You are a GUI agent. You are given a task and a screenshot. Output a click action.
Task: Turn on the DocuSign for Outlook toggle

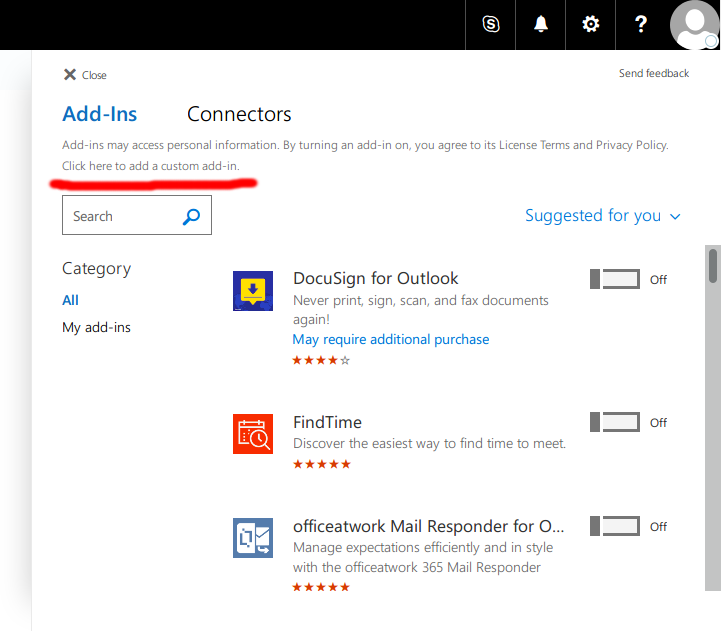click(615, 279)
